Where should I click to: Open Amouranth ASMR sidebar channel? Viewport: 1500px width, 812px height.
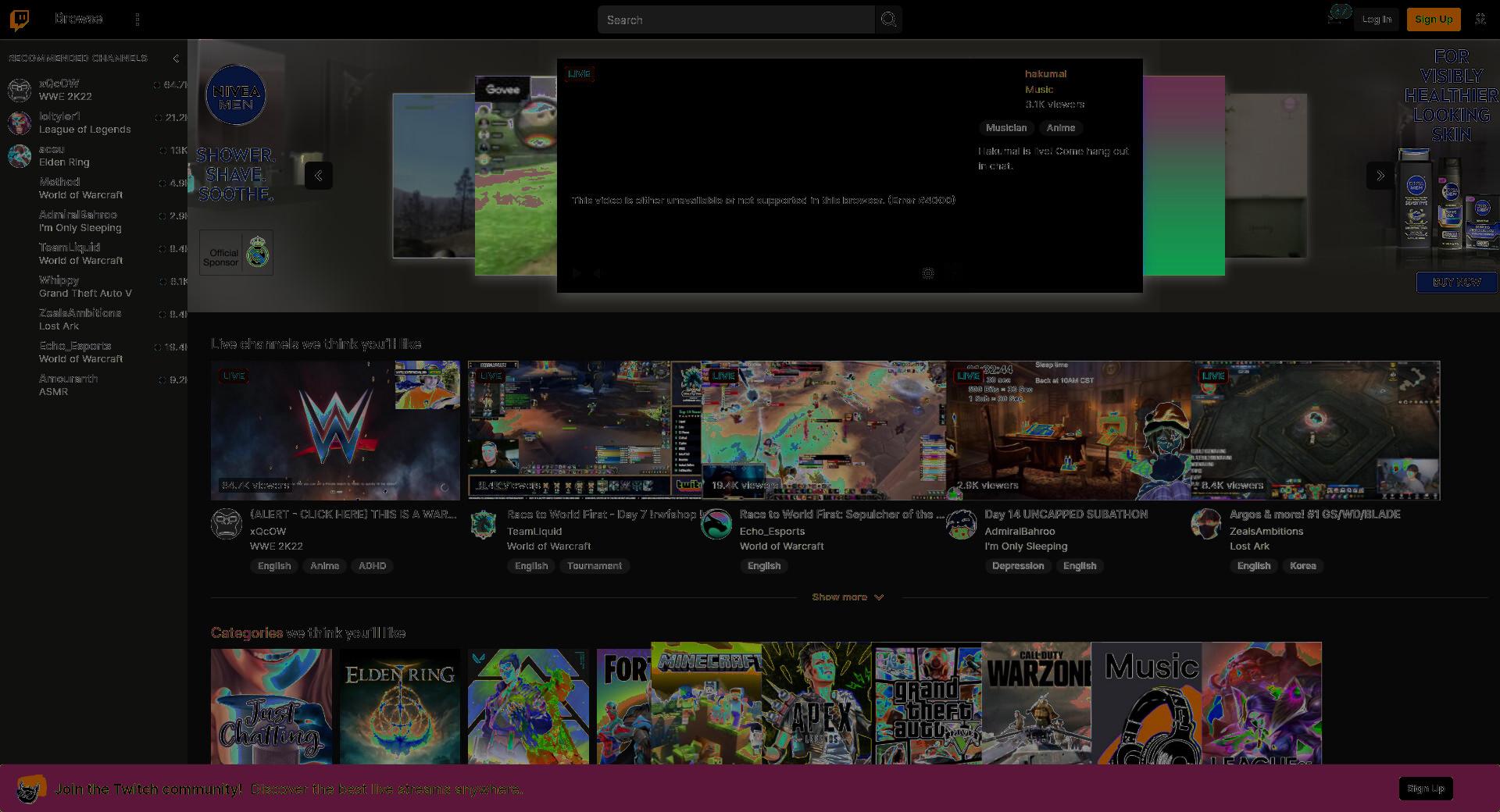[x=94, y=385]
